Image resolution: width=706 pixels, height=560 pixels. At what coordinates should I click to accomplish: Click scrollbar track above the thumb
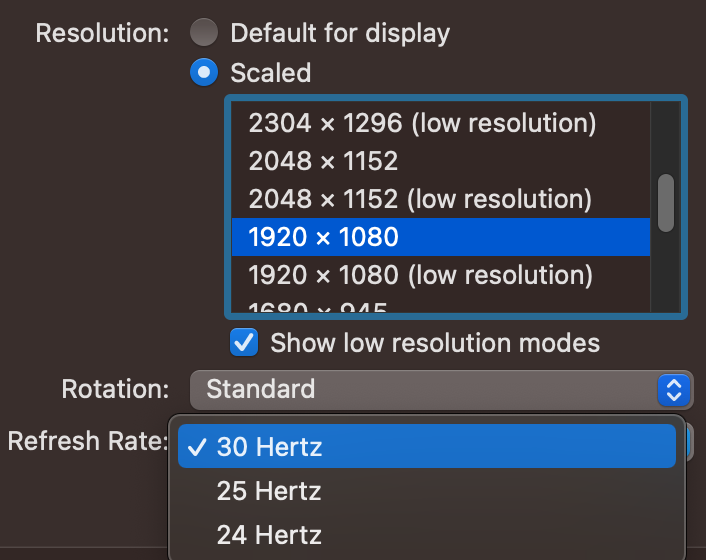pyautogui.click(x=666, y=135)
